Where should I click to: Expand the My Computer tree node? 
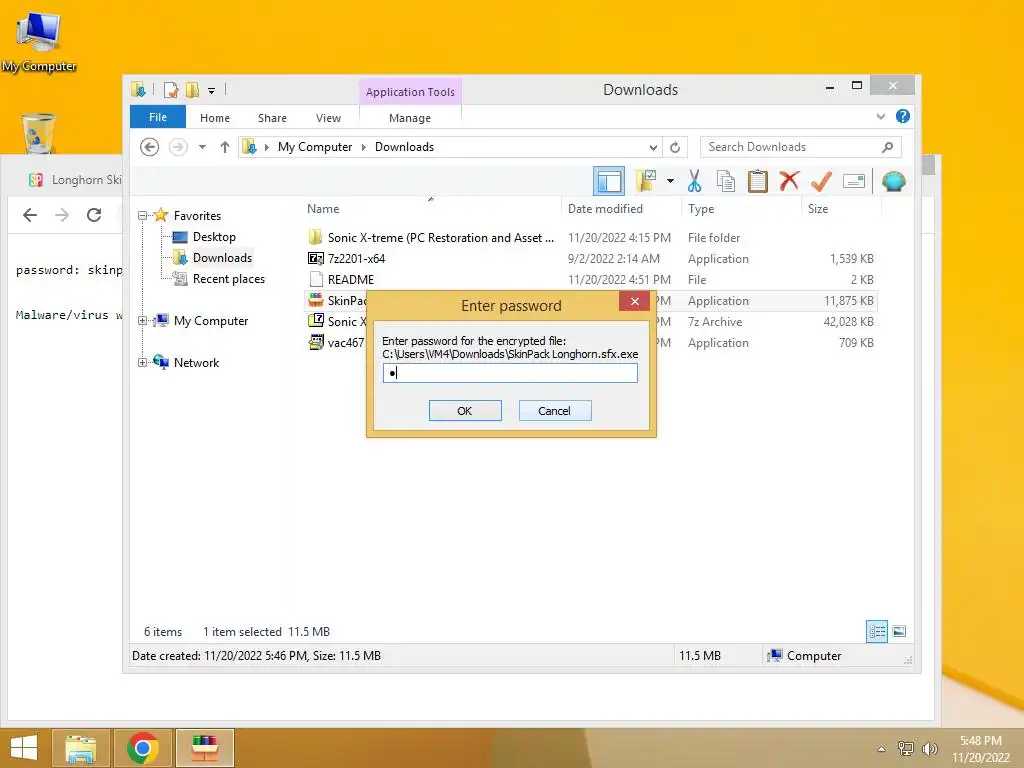(x=142, y=321)
